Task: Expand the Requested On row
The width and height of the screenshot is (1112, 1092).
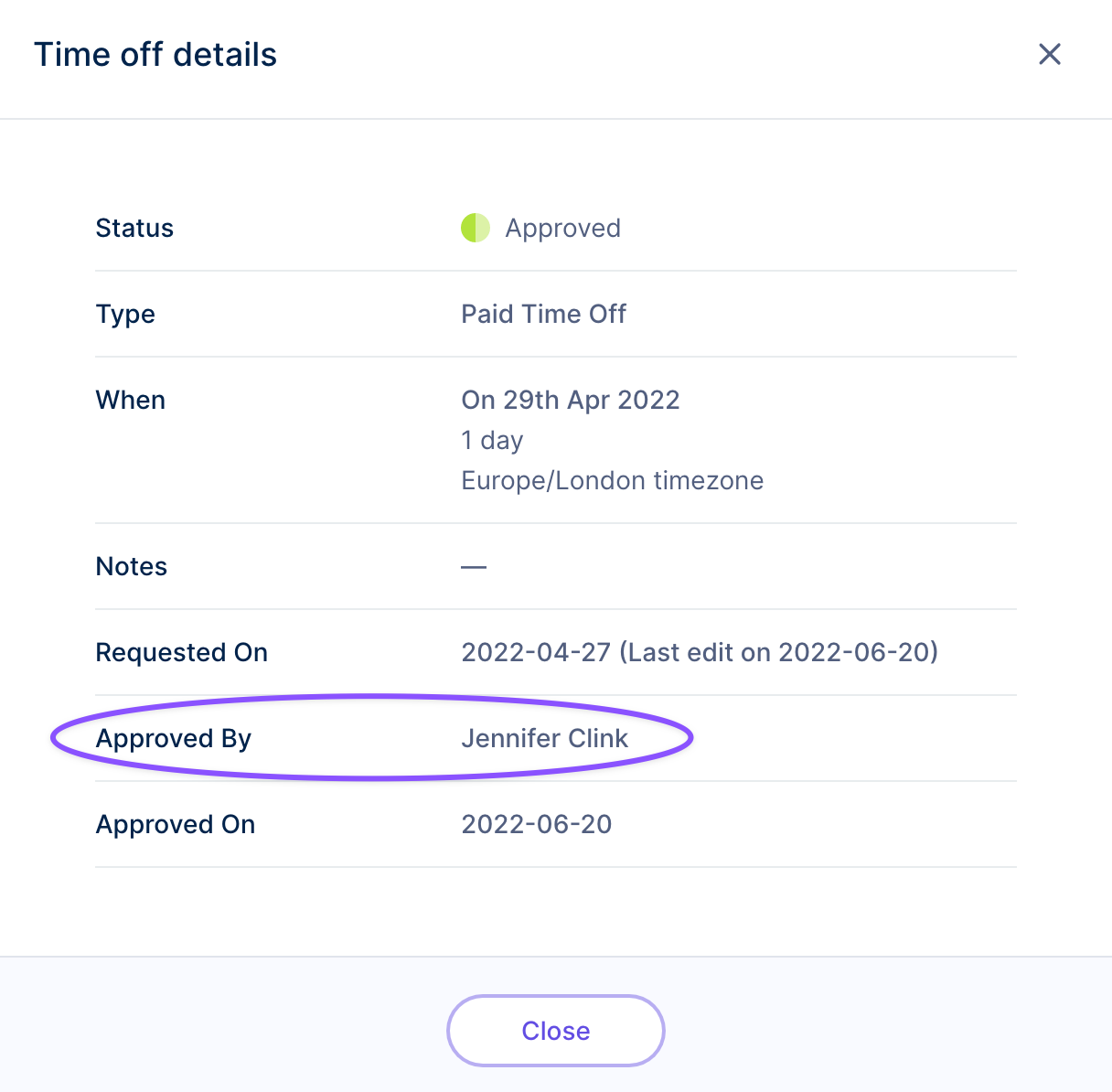Action: [x=181, y=652]
